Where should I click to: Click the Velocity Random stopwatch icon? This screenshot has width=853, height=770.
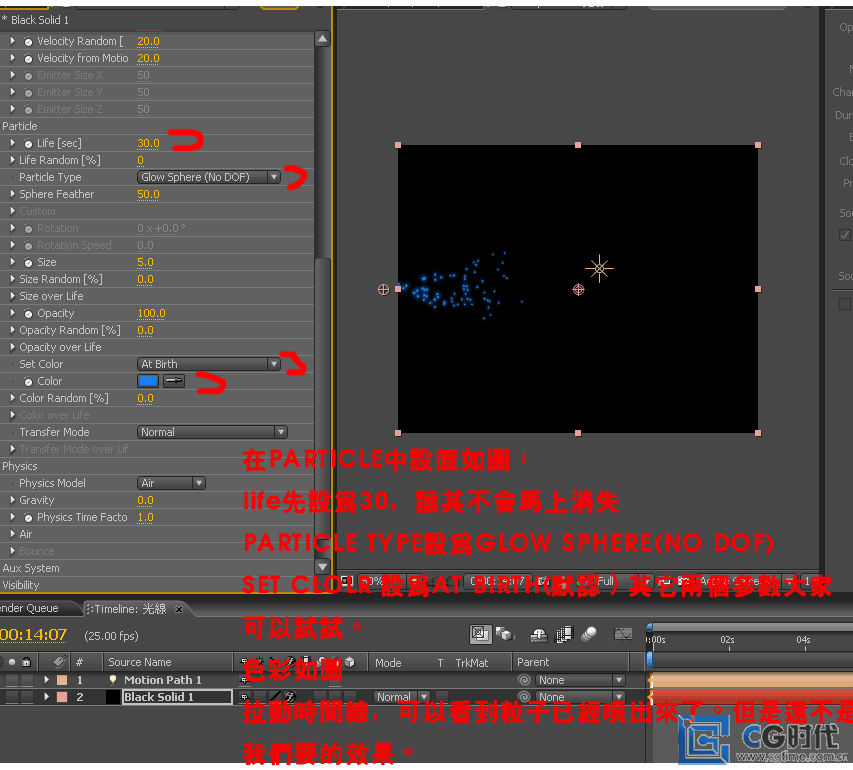click(28, 42)
